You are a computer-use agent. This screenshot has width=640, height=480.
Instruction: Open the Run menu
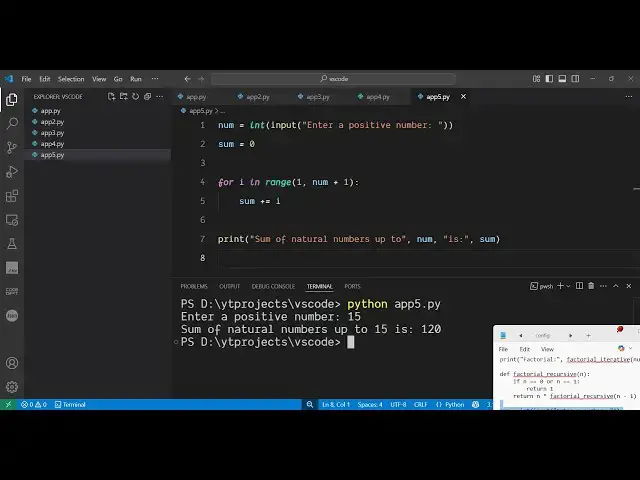click(136, 79)
